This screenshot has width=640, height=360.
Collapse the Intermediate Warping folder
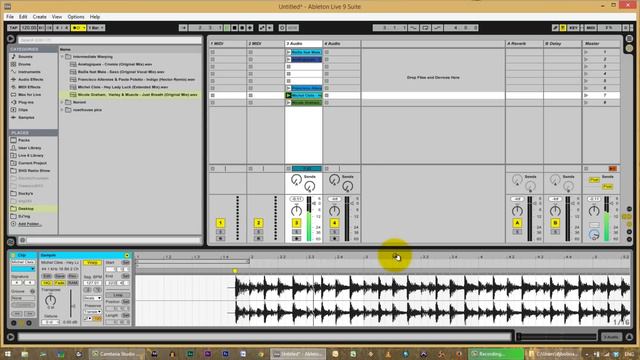click(x=62, y=57)
